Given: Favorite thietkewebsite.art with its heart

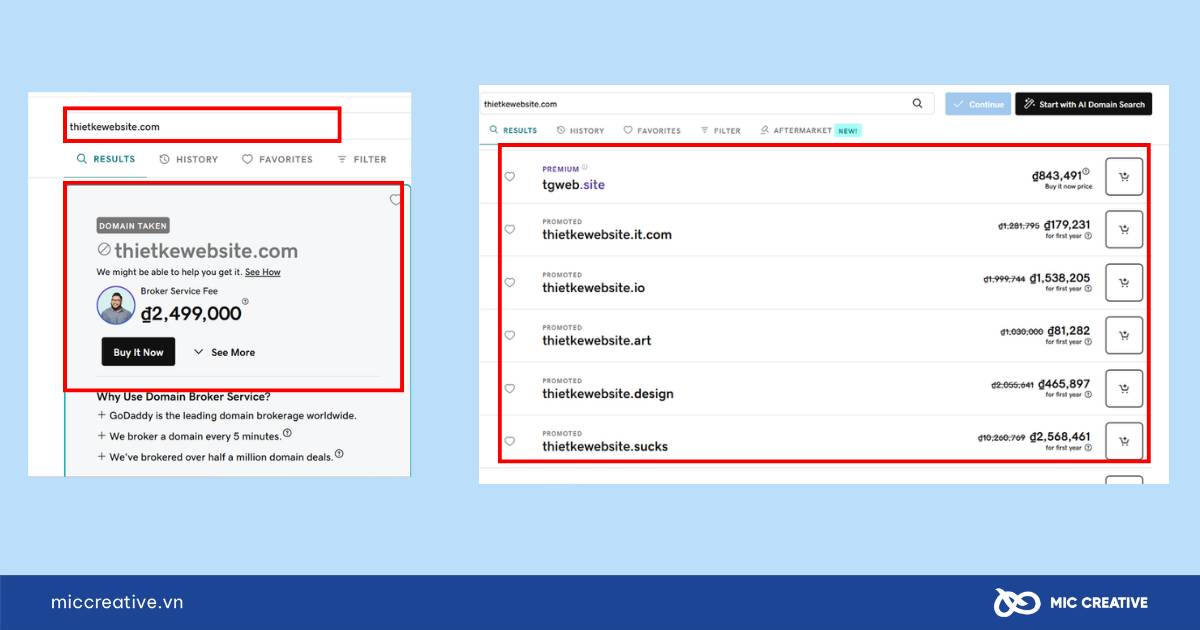Looking at the screenshot, I should tap(509, 336).
